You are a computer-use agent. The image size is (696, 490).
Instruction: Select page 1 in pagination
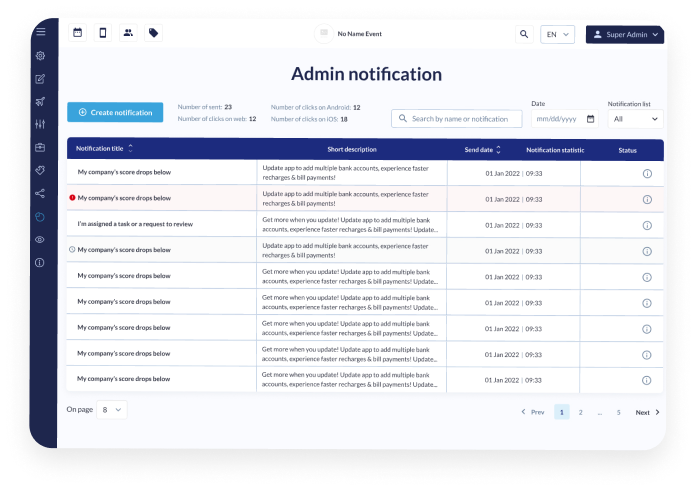click(x=562, y=412)
